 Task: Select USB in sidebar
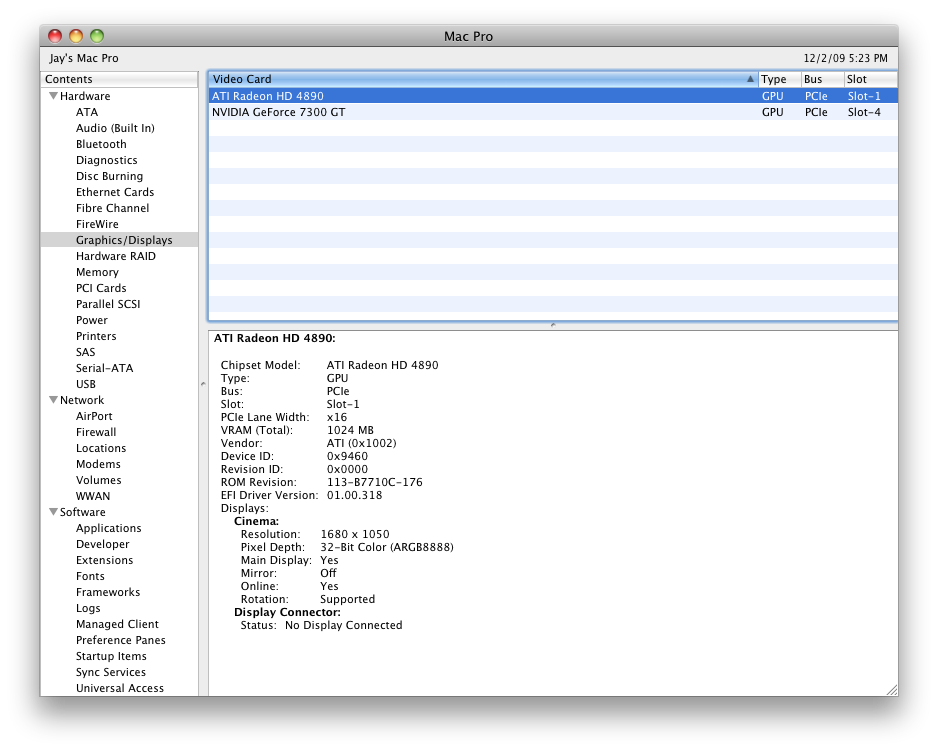point(86,384)
